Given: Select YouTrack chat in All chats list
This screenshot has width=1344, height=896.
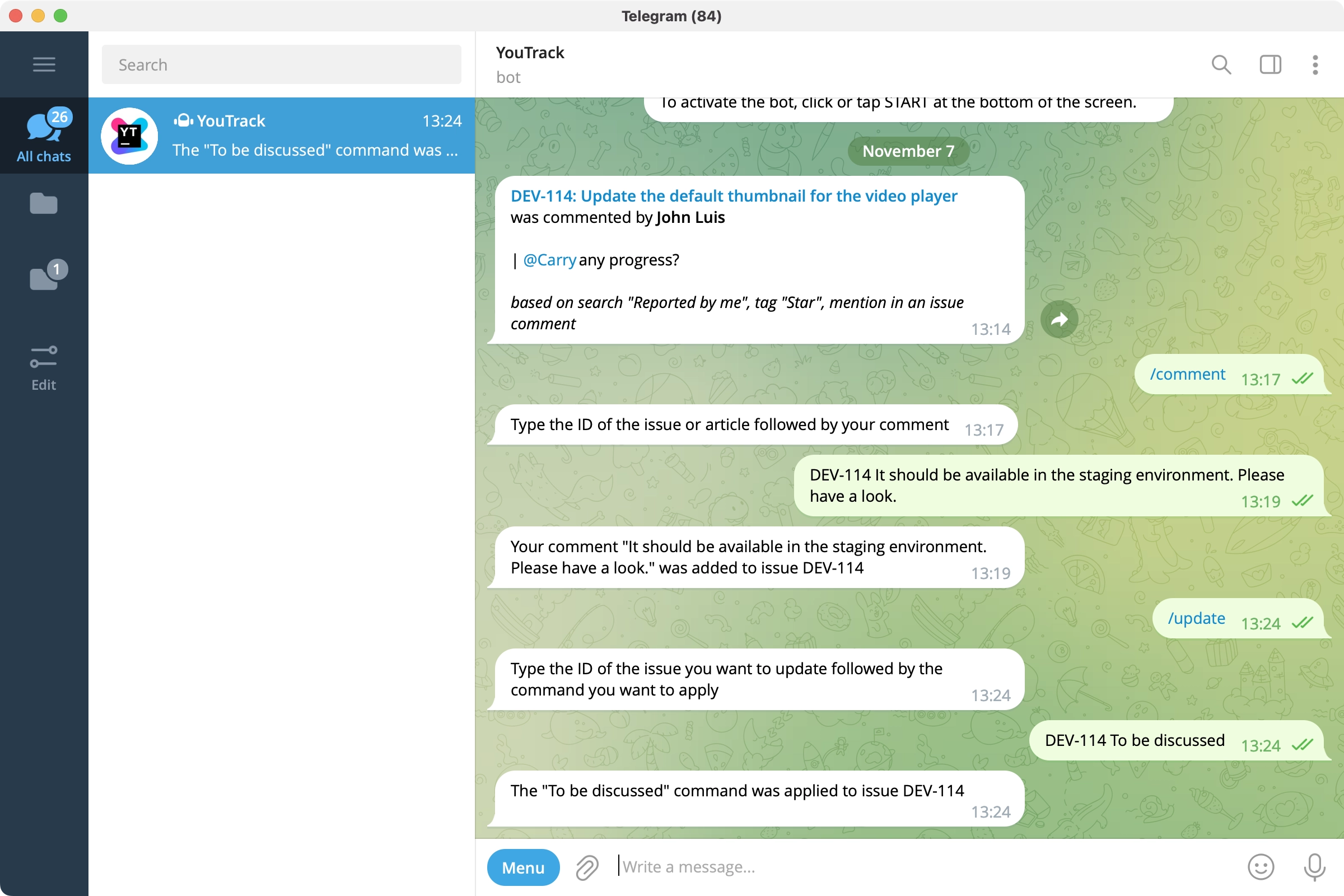Looking at the screenshot, I should (x=282, y=134).
